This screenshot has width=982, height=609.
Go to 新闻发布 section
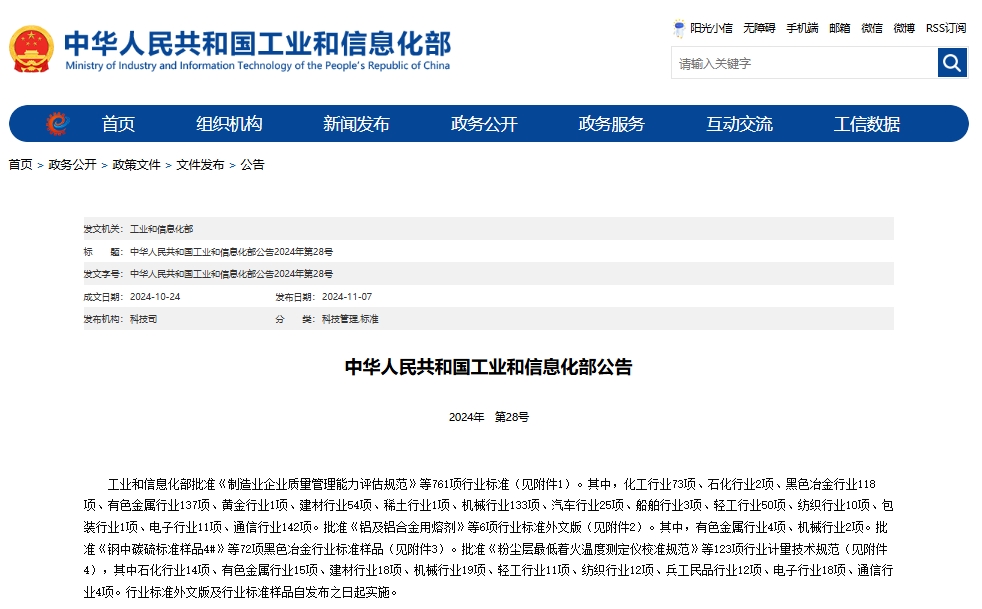356,124
